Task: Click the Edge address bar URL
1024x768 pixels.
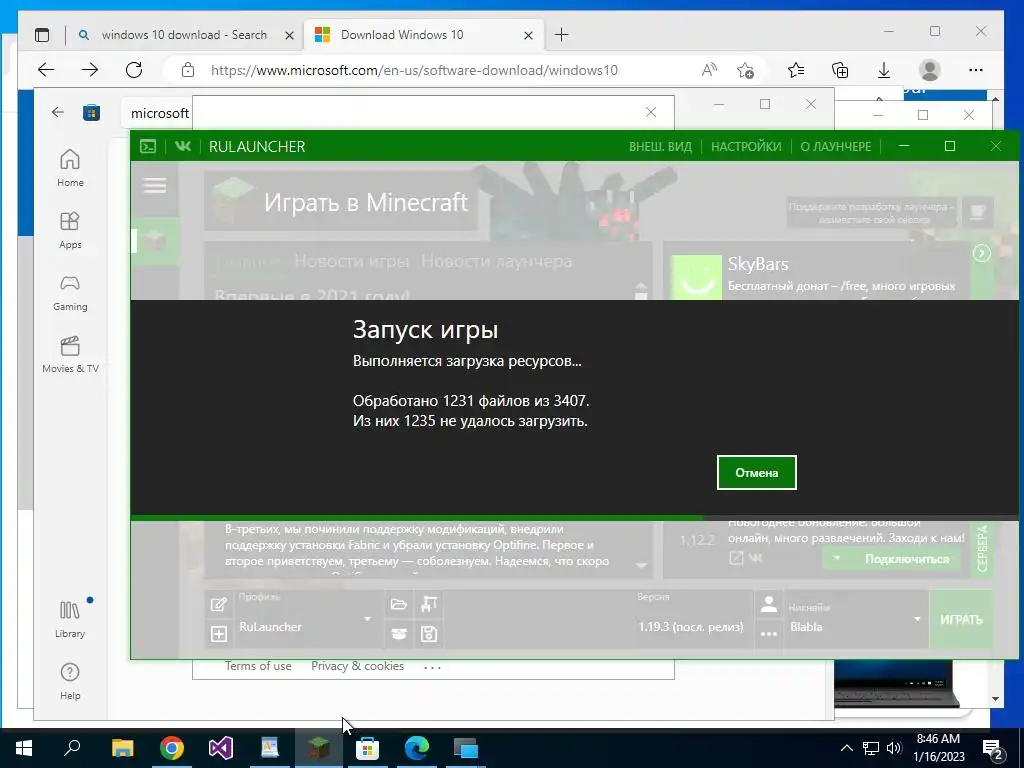Action: tap(414, 70)
